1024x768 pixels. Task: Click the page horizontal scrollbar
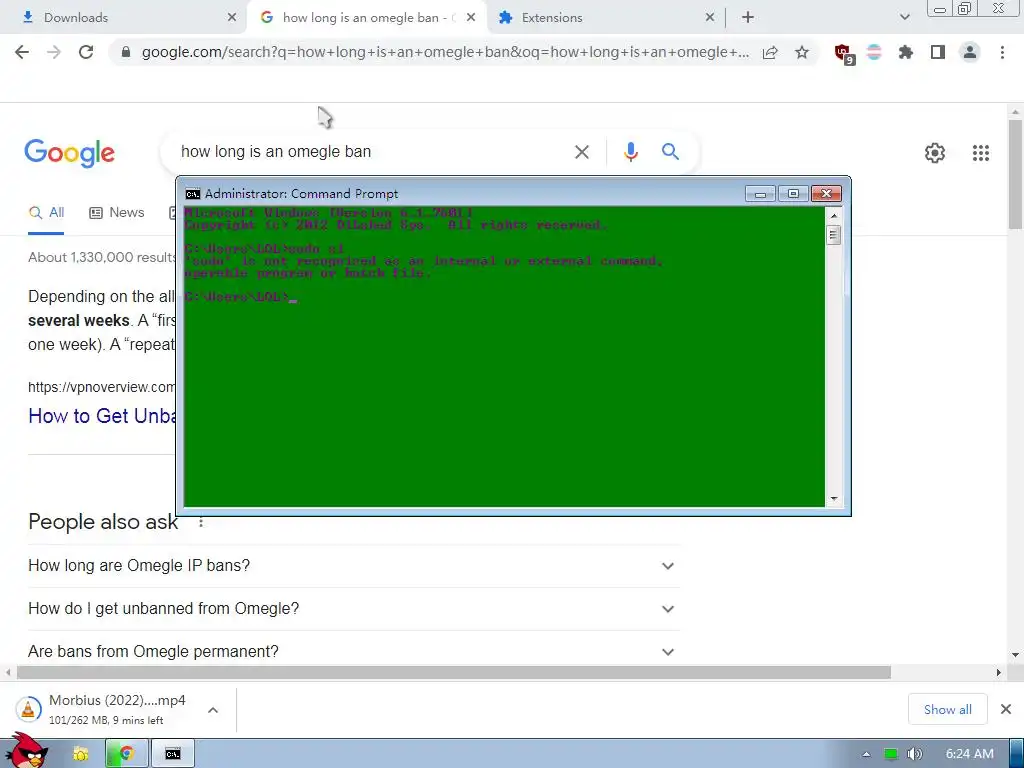tap(454, 673)
